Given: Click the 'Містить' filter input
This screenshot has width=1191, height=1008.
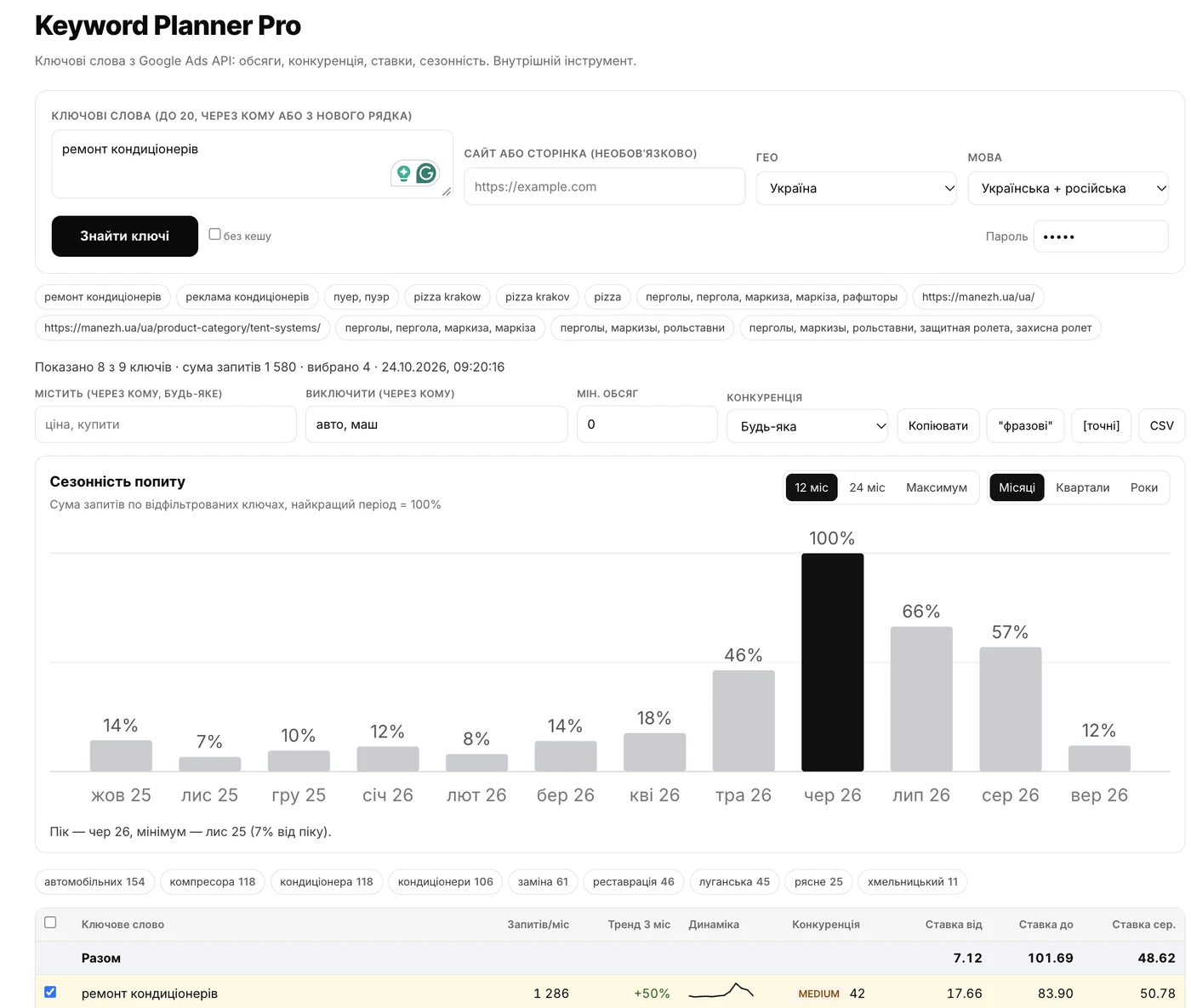Looking at the screenshot, I should click(166, 424).
